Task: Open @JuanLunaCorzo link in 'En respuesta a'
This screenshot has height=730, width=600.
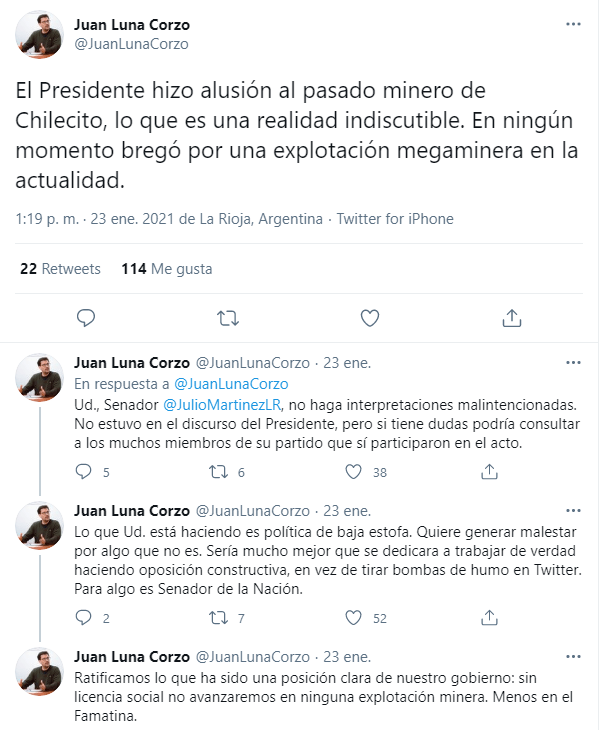Action: pos(231,384)
